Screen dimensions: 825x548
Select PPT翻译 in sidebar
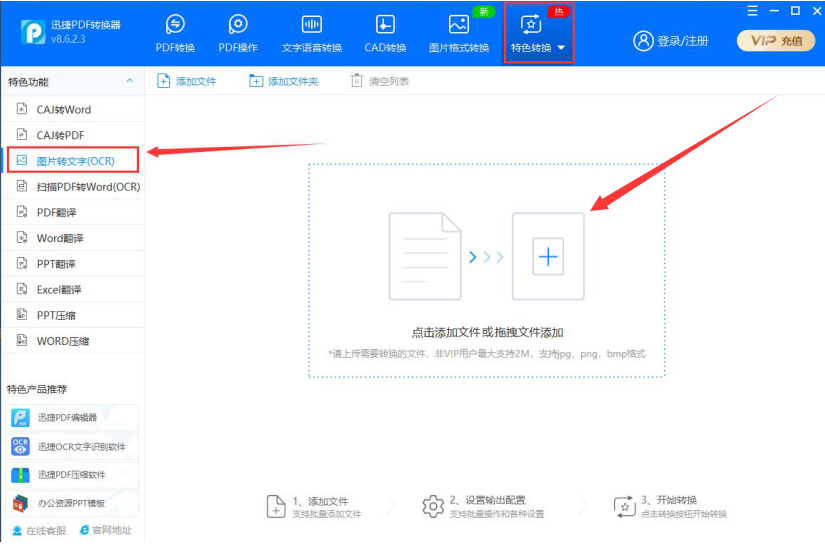(x=73, y=263)
